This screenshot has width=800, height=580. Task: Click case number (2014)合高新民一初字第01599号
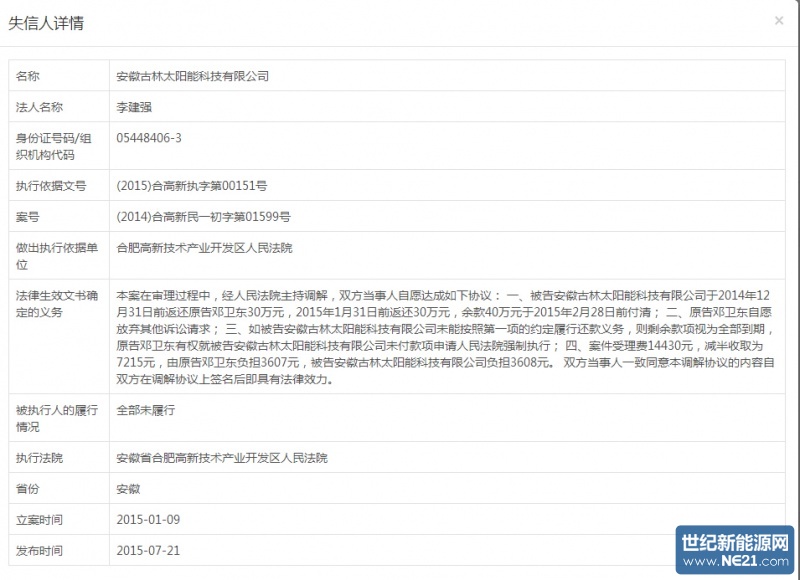(203, 216)
